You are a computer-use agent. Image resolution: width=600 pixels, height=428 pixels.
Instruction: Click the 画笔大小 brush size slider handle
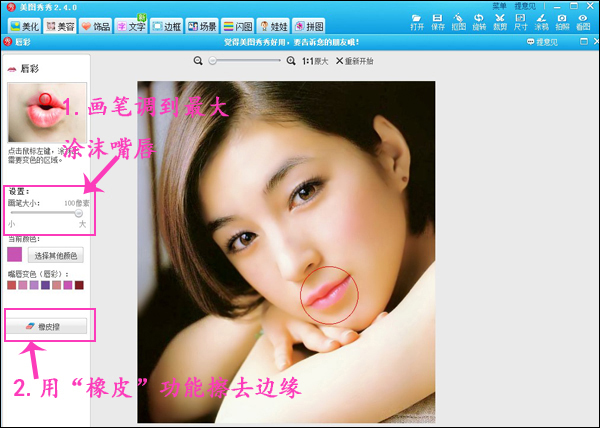78,213
